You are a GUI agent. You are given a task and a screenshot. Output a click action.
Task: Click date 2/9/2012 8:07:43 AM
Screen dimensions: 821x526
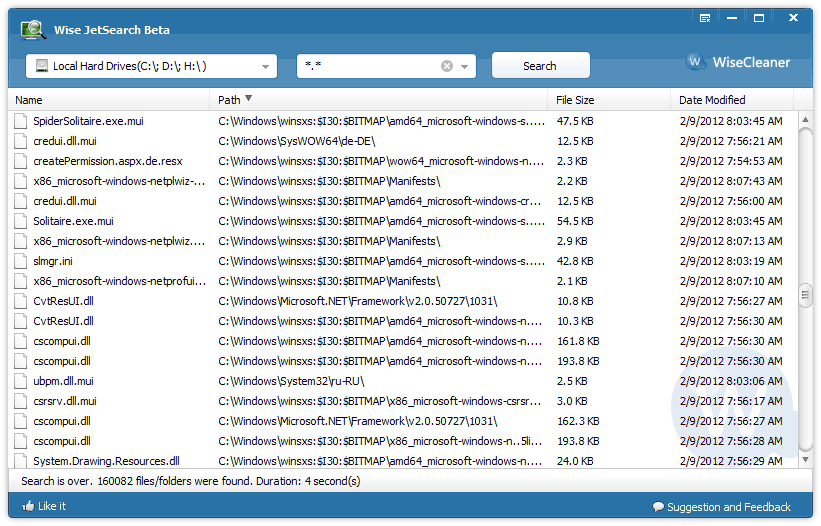pyautogui.click(x=731, y=181)
